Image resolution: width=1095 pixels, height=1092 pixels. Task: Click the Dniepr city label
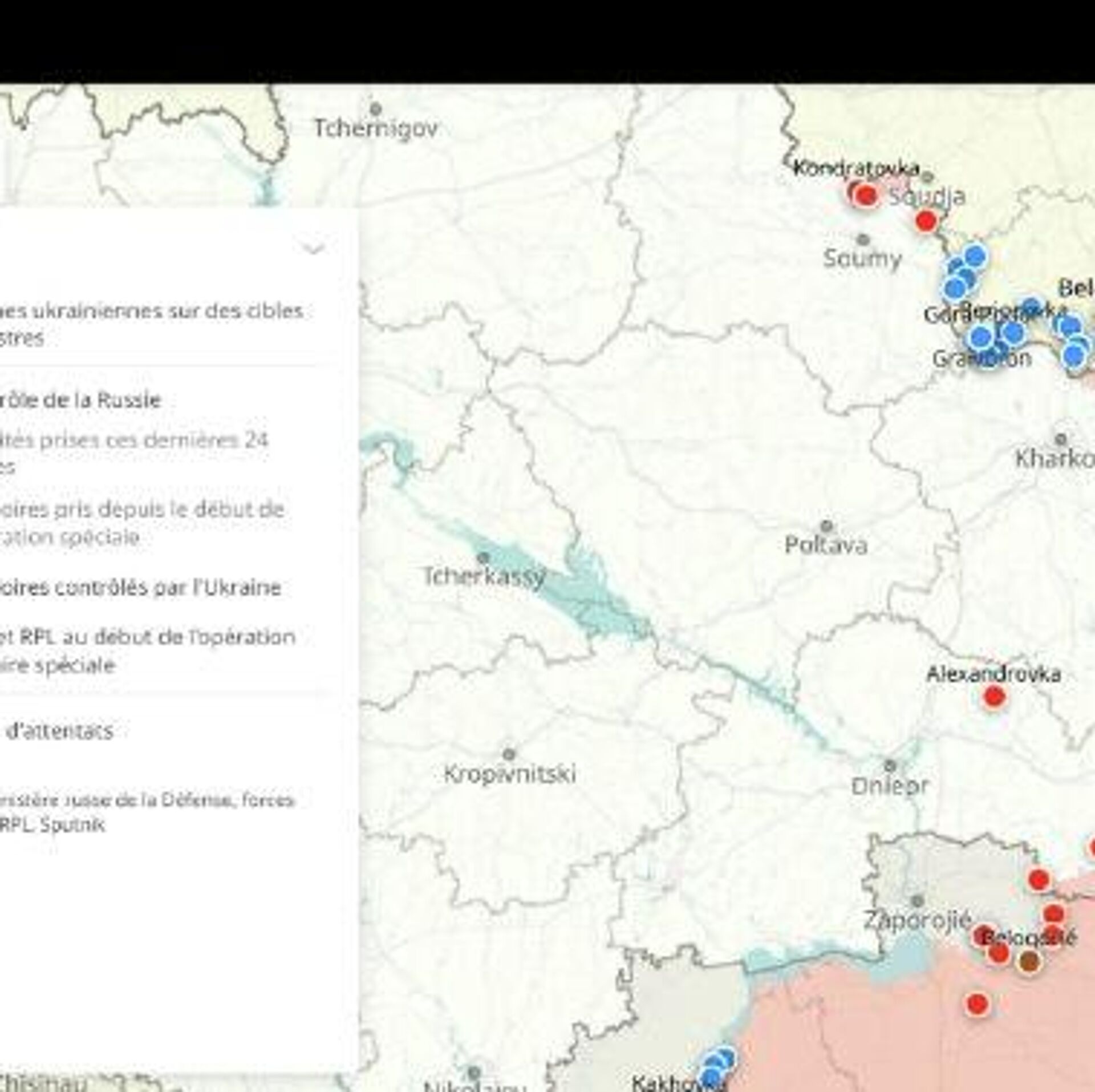890,786
